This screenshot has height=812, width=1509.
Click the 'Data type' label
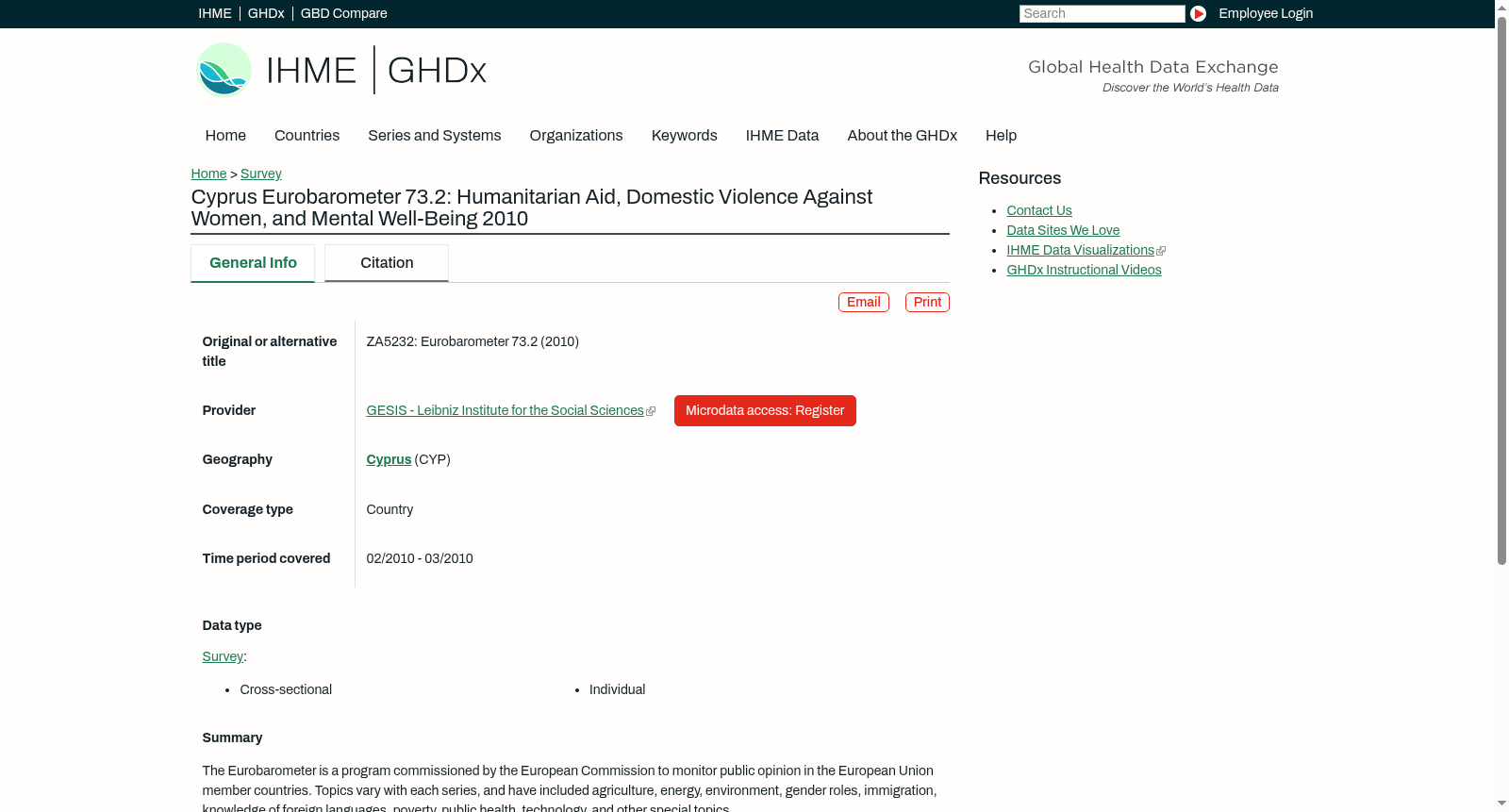click(232, 625)
